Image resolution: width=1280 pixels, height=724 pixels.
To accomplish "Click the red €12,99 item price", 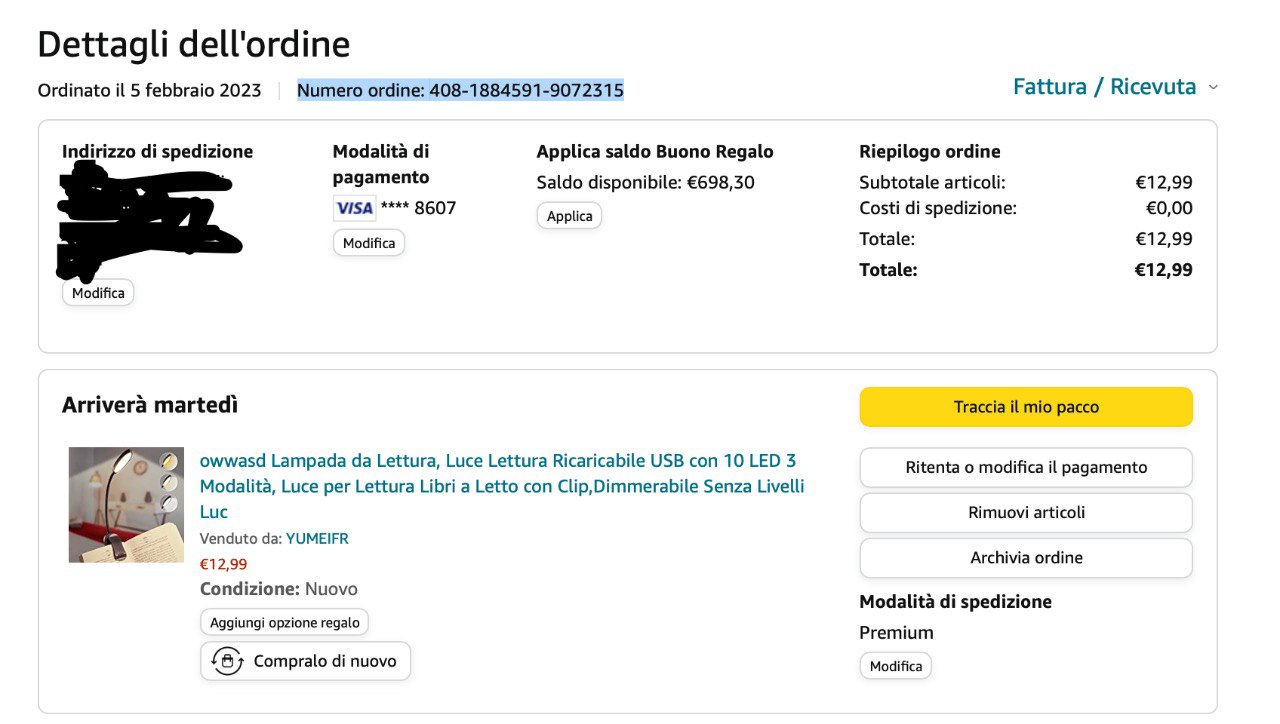I will [x=223, y=564].
